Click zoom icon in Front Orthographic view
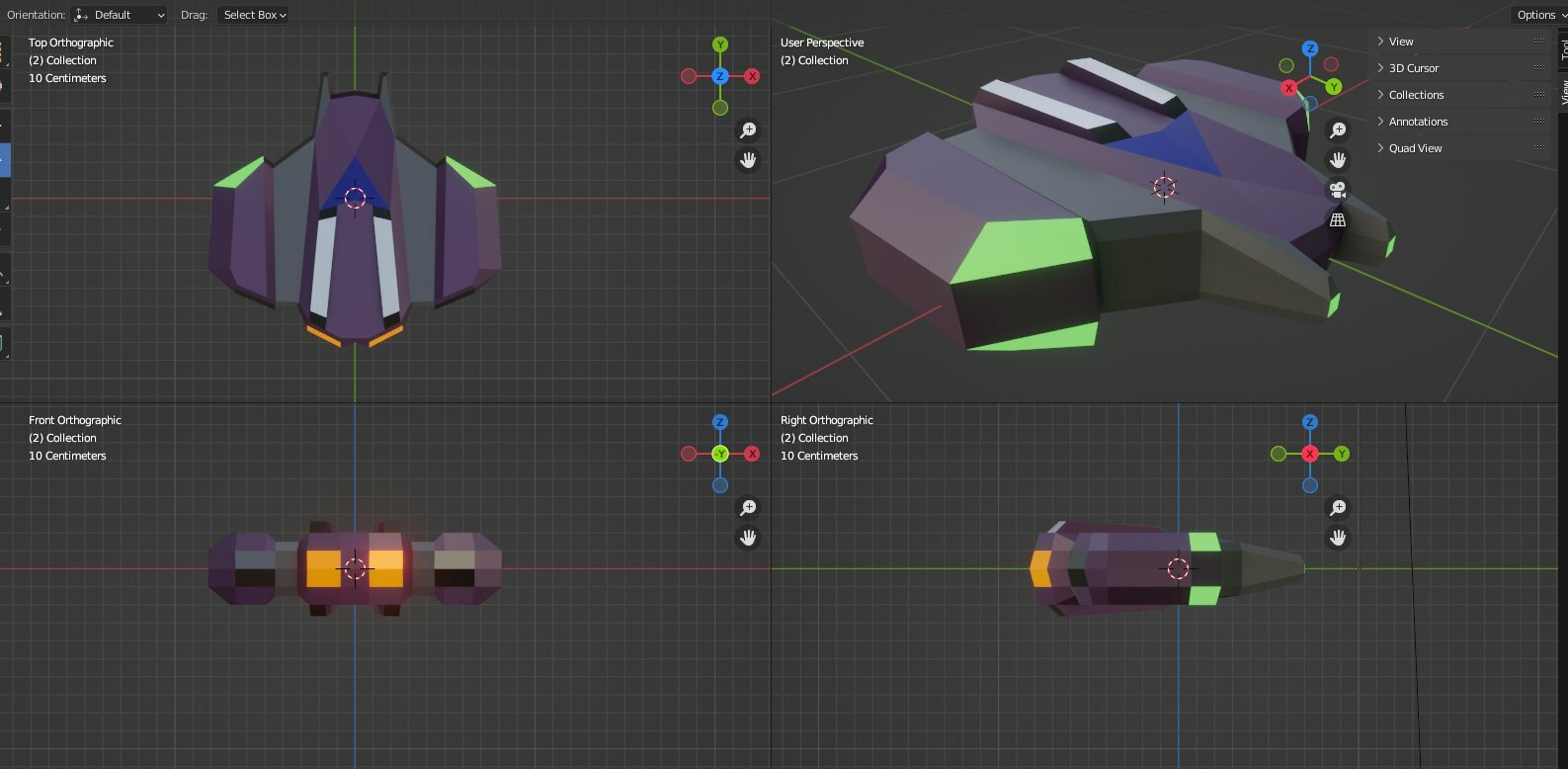This screenshot has height=769, width=1568. pyautogui.click(x=748, y=508)
